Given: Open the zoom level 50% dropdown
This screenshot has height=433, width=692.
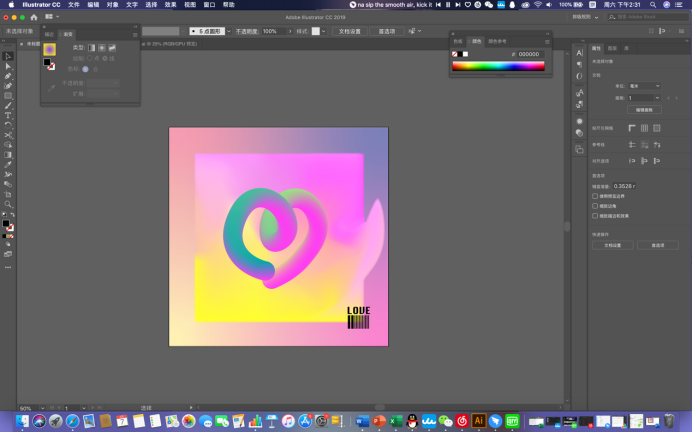Looking at the screenshot, I should [x=42, y=408].
